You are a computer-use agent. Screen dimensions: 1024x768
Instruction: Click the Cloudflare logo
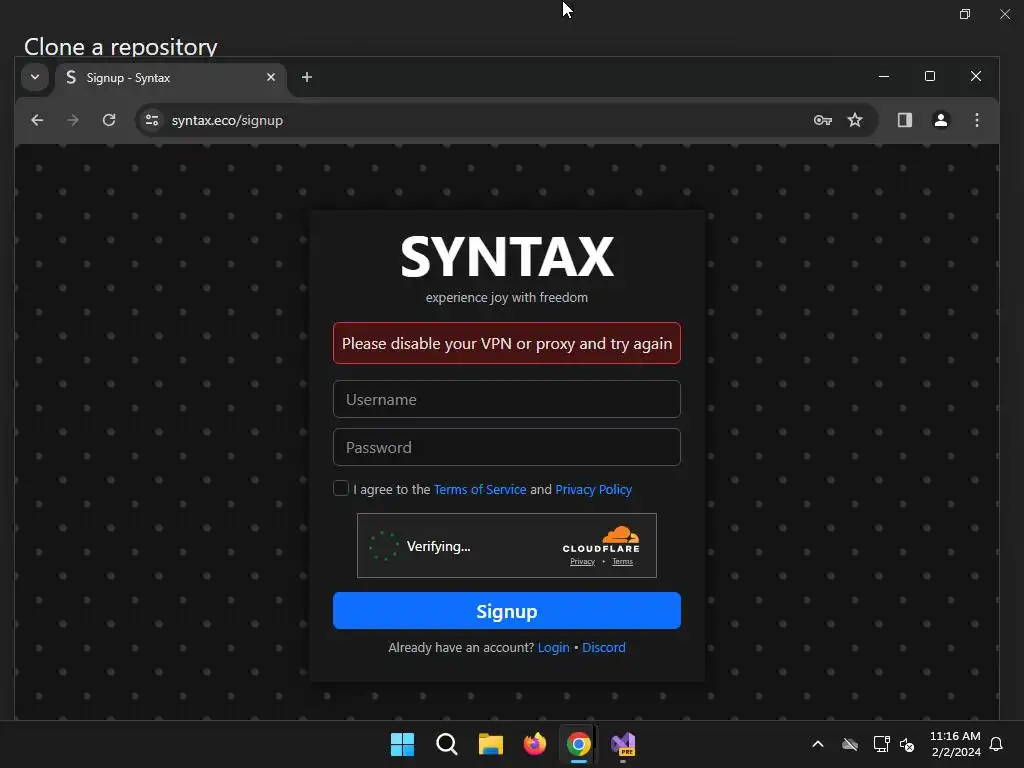(x=601, y=539)
